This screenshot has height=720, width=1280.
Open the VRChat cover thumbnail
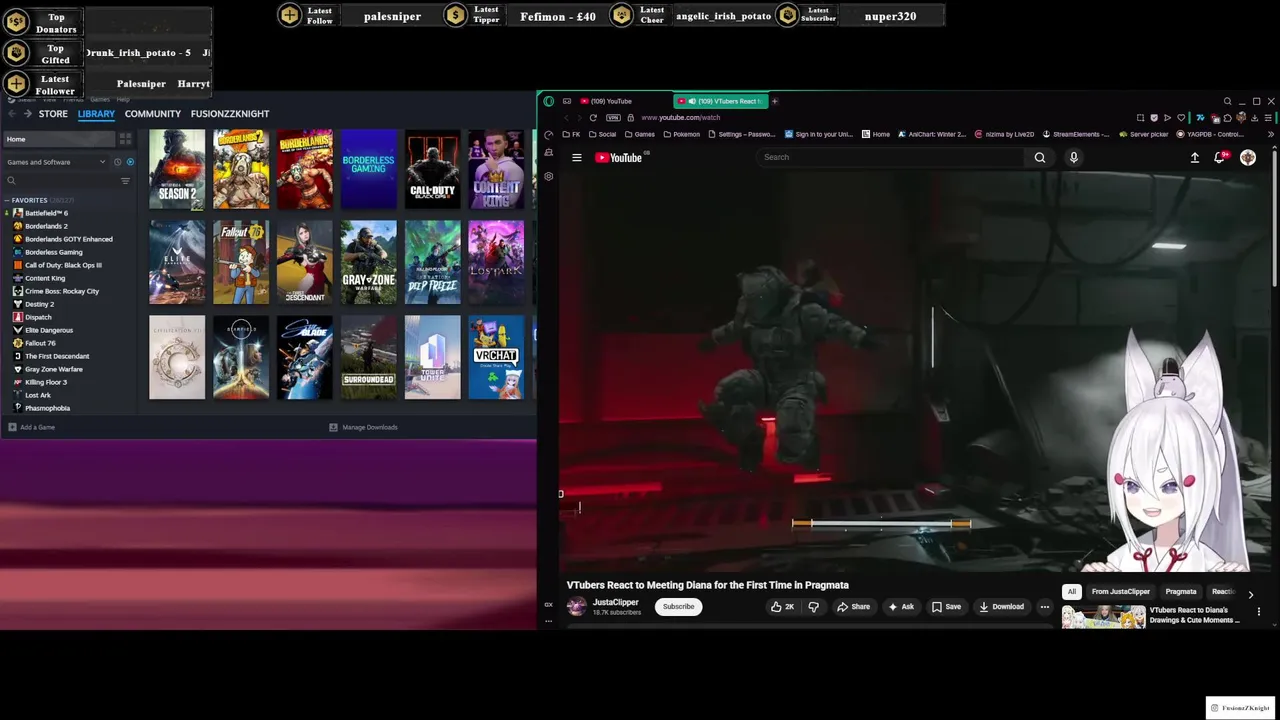[x=496, y=357]
